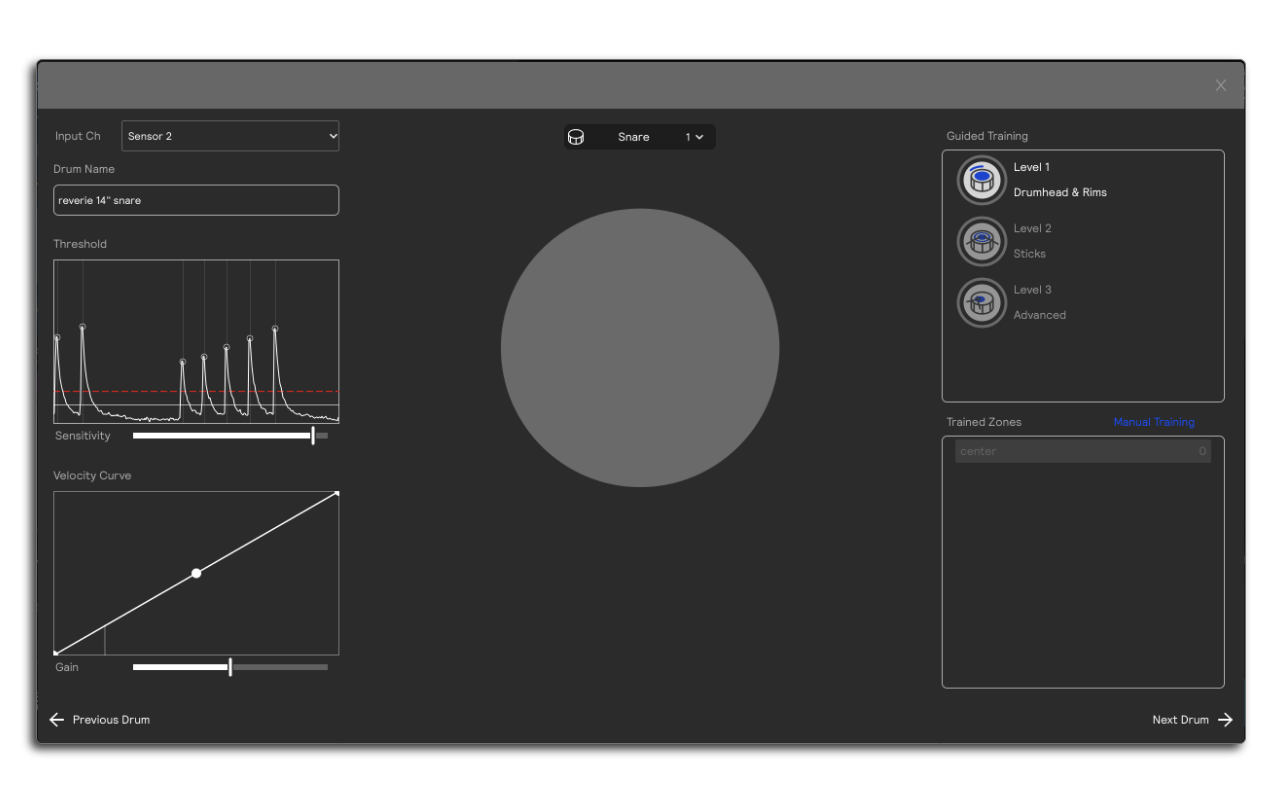Click the Level 1 Drumhead & Rims drum icon
Viewport: 1280px width, 800px height.
point(982,180)
